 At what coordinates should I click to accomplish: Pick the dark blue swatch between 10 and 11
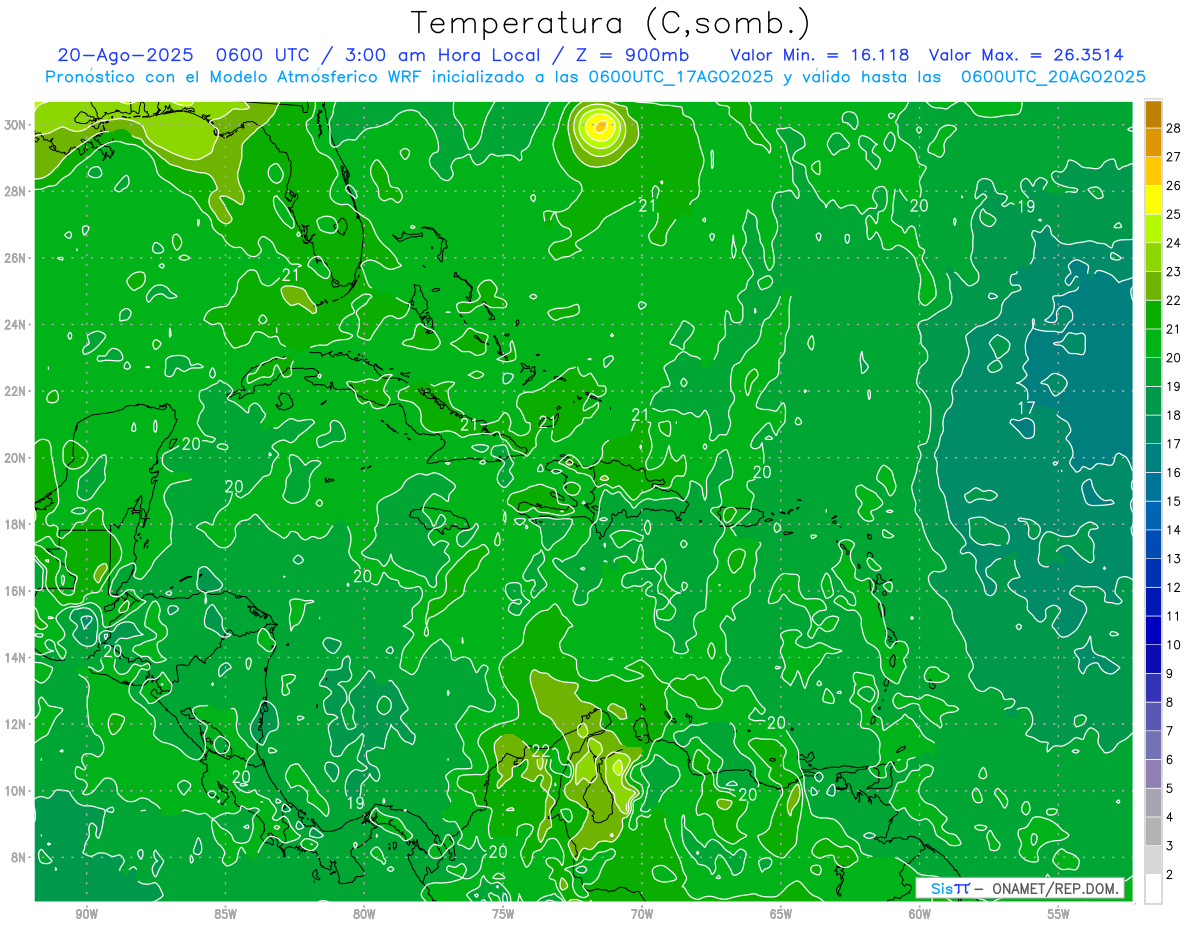[x=1153, y=631]
